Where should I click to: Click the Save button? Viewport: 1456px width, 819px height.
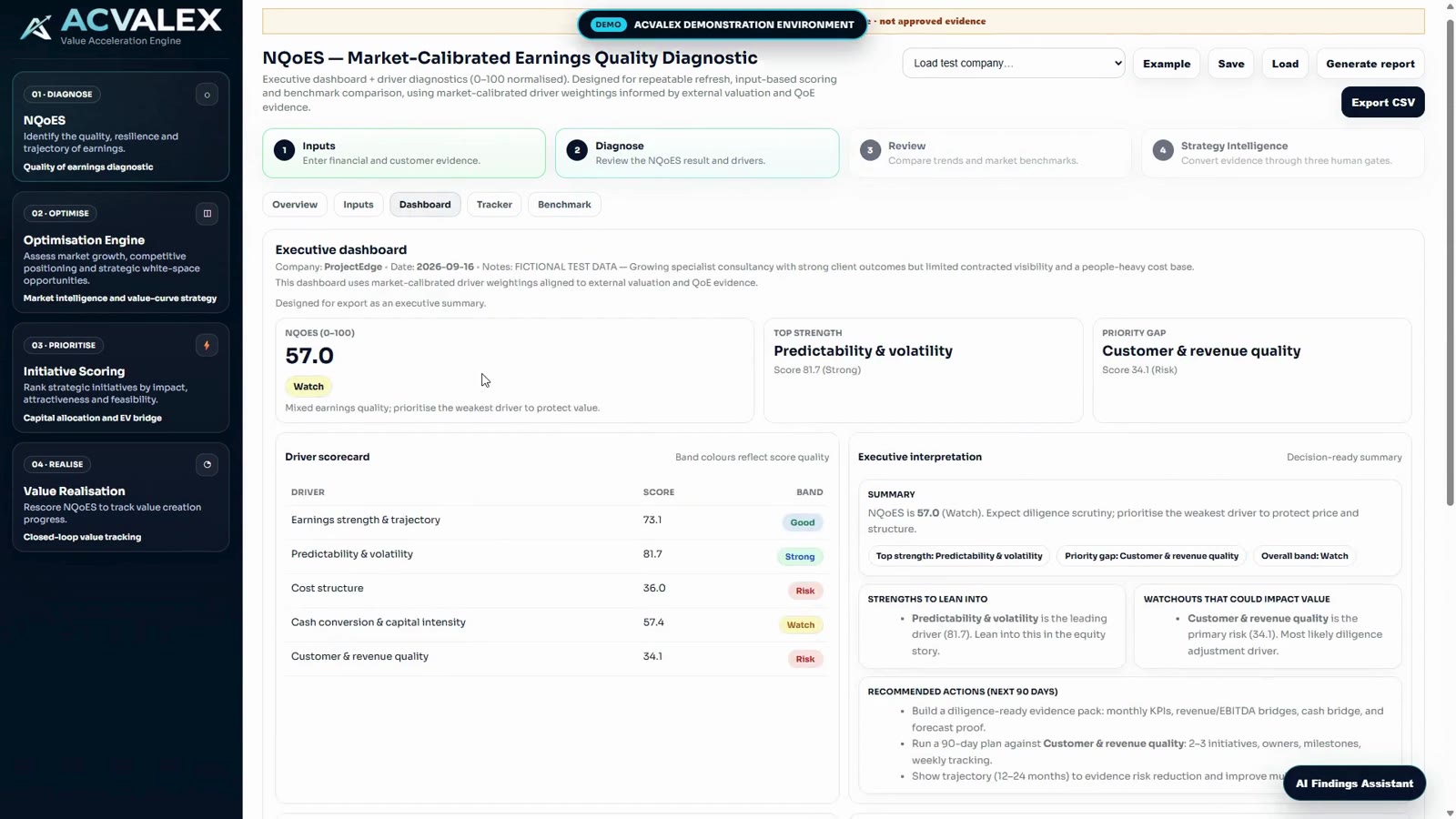(1231, 64)
